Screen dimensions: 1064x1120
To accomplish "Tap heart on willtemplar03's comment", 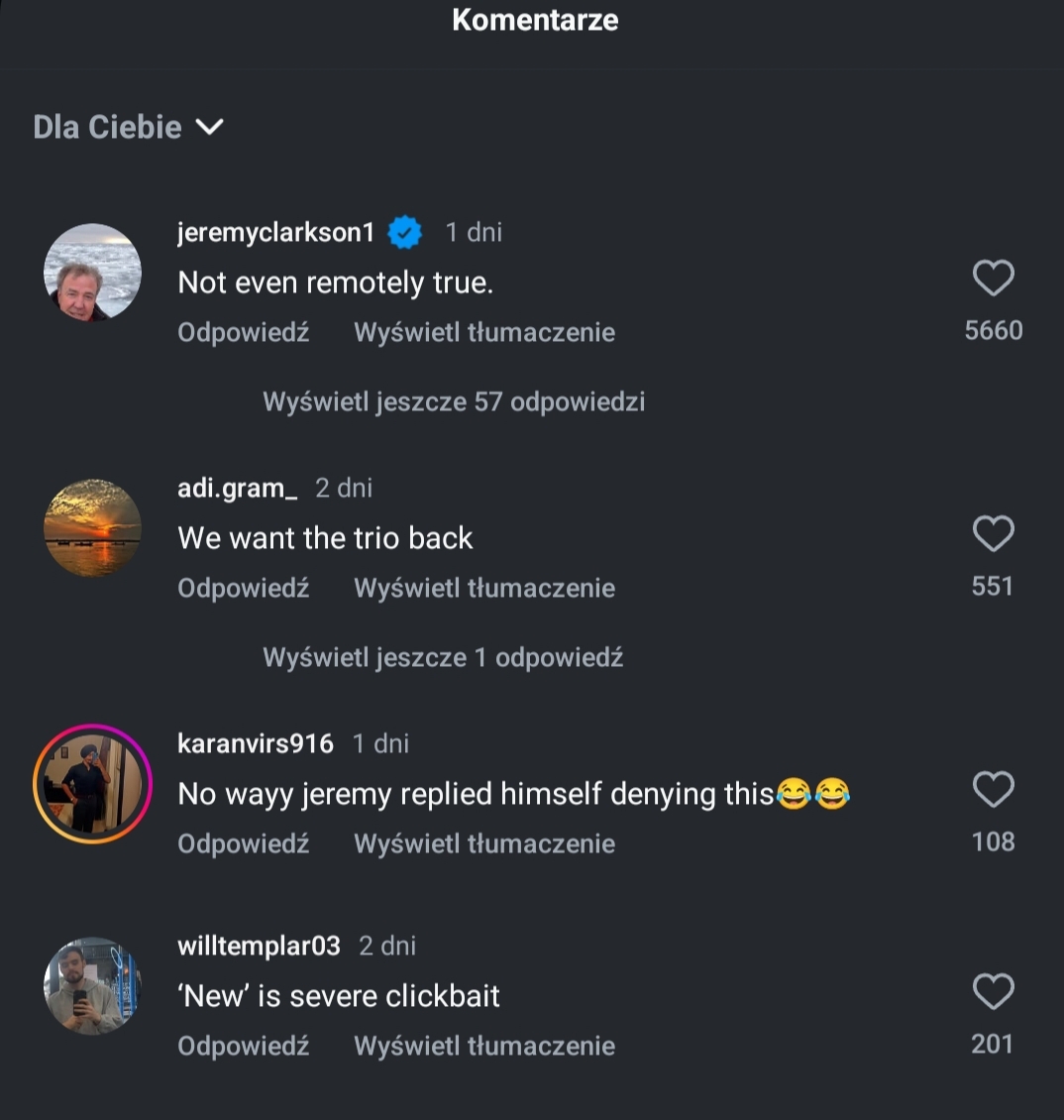I will (x=993, y=993).
